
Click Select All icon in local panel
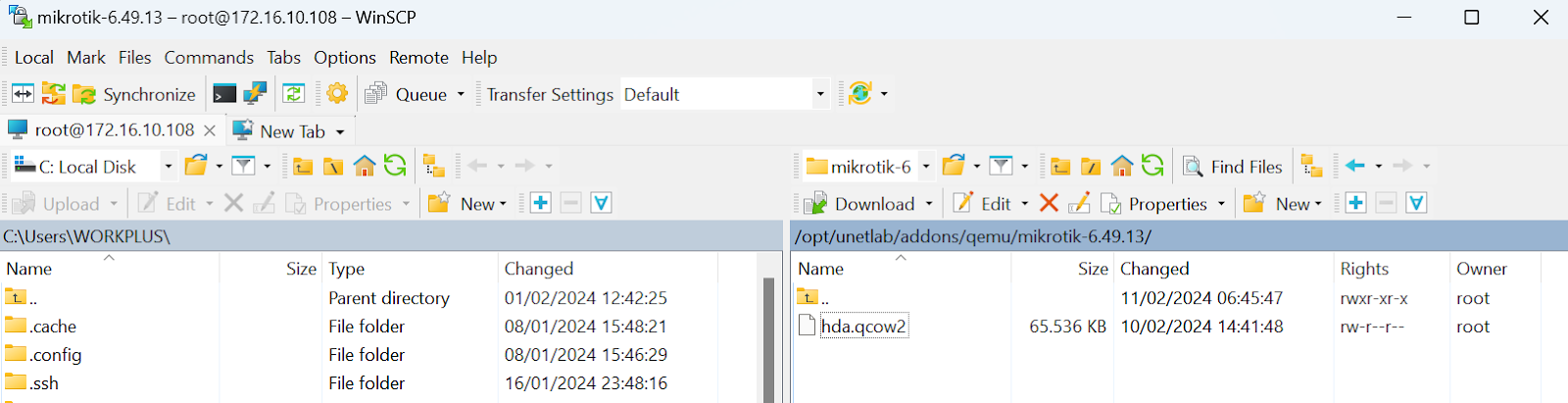point(602,203)
